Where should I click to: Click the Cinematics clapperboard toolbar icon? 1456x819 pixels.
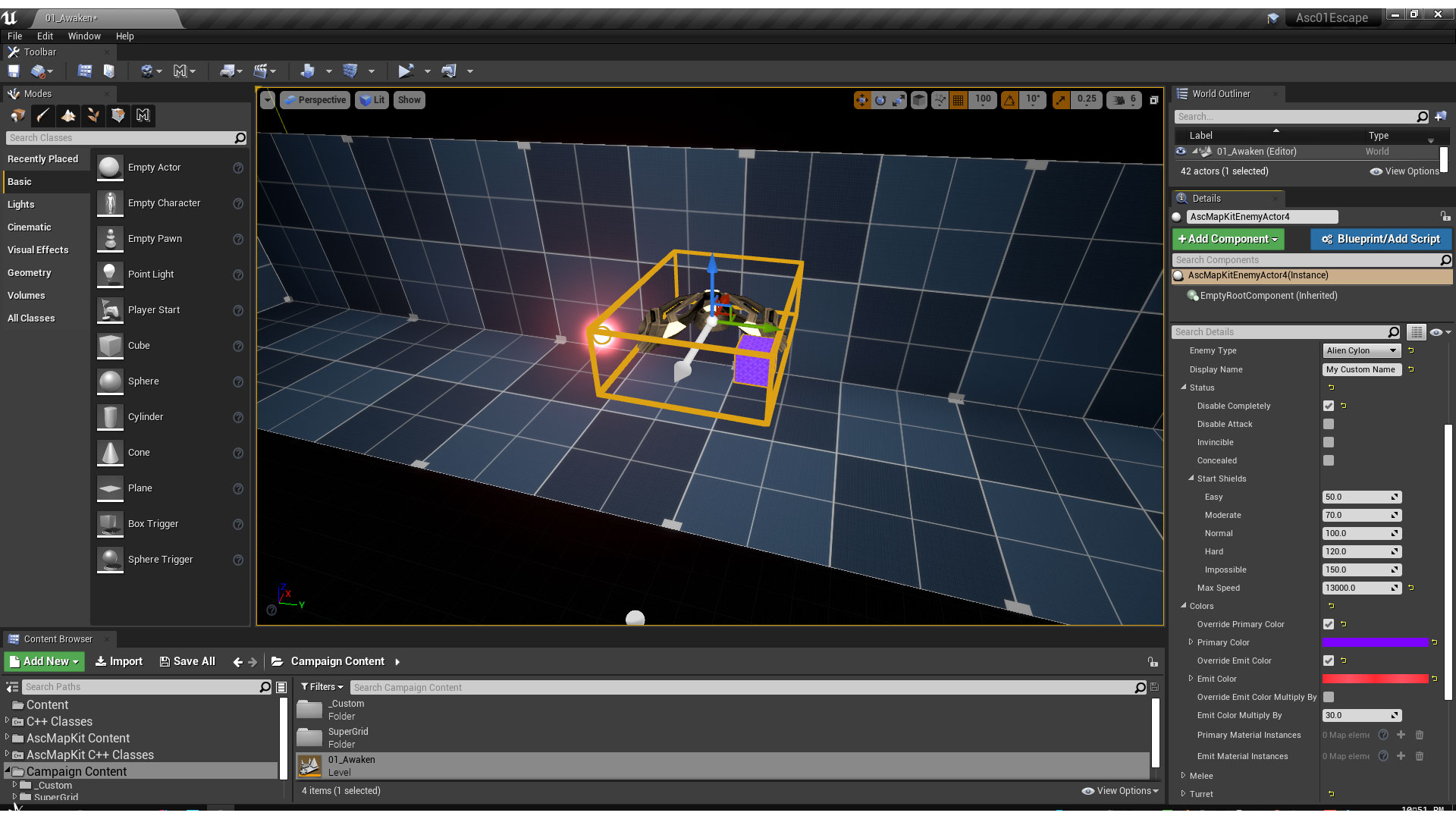click(x=260, y=71)
